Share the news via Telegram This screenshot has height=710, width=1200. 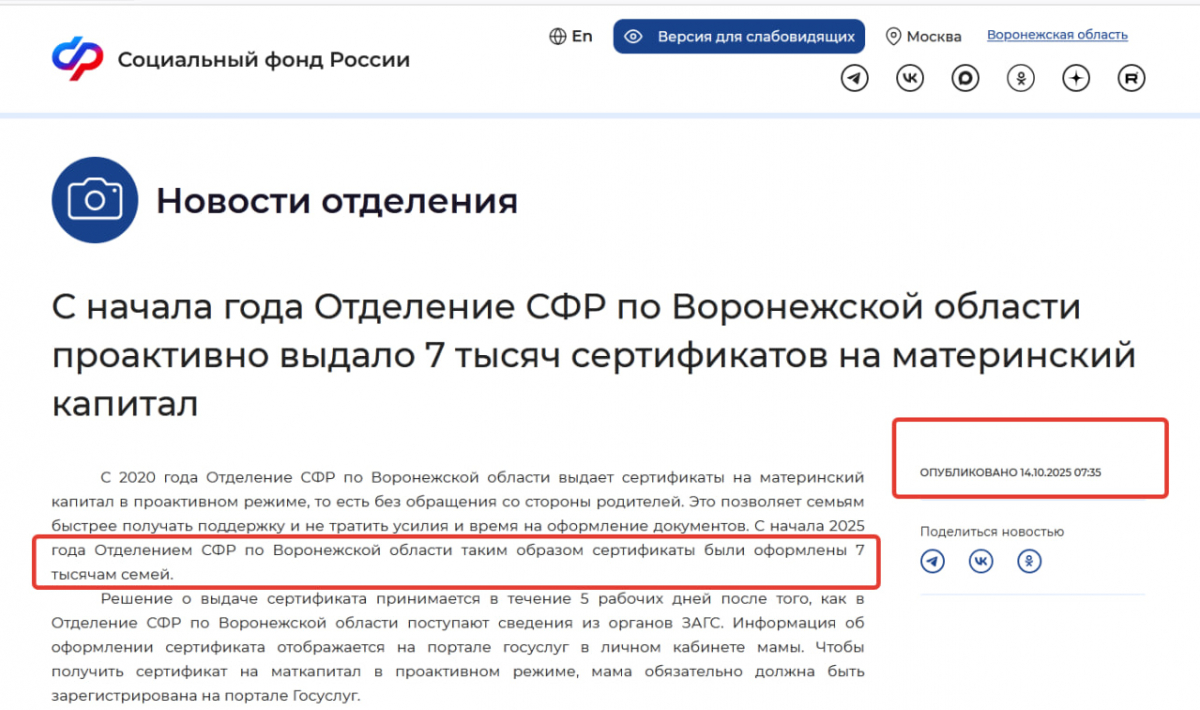point(932,562)
